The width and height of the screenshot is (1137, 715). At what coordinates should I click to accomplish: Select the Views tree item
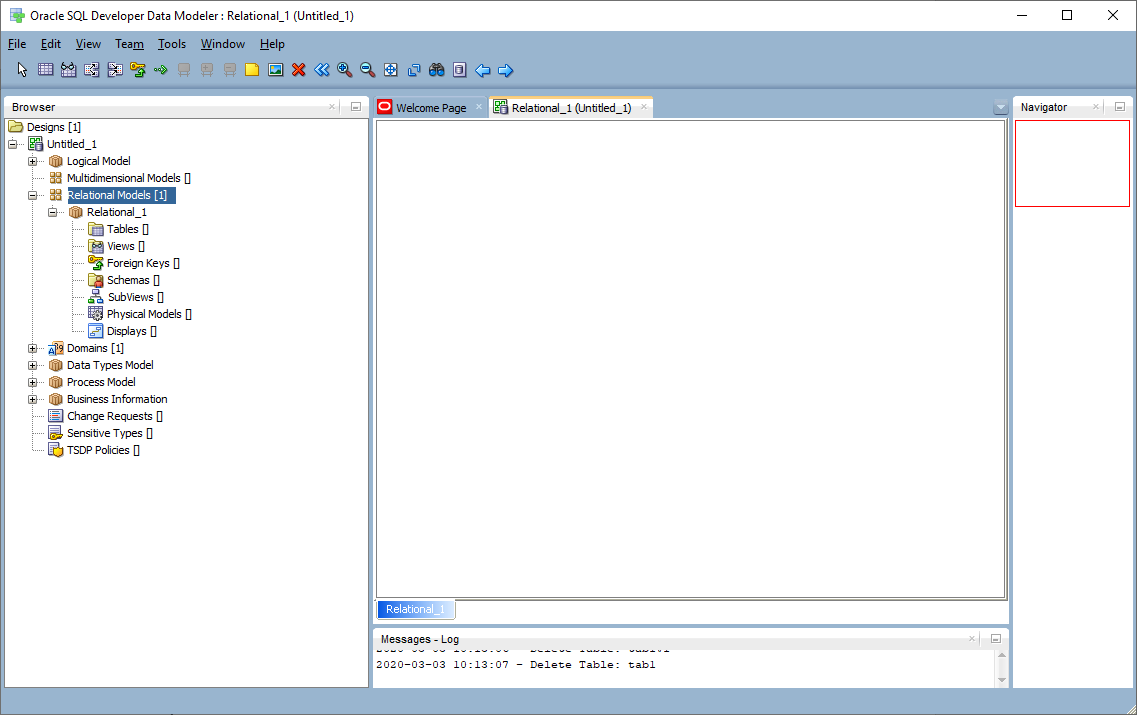(125, 247)
